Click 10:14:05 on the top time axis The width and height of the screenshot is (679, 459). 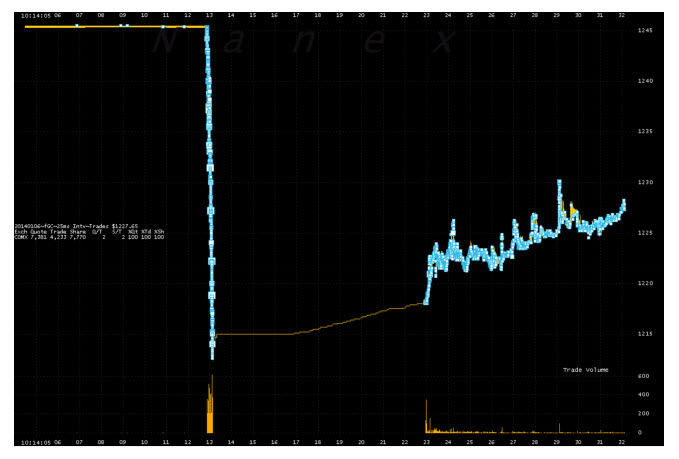click(x=36, y=16)
